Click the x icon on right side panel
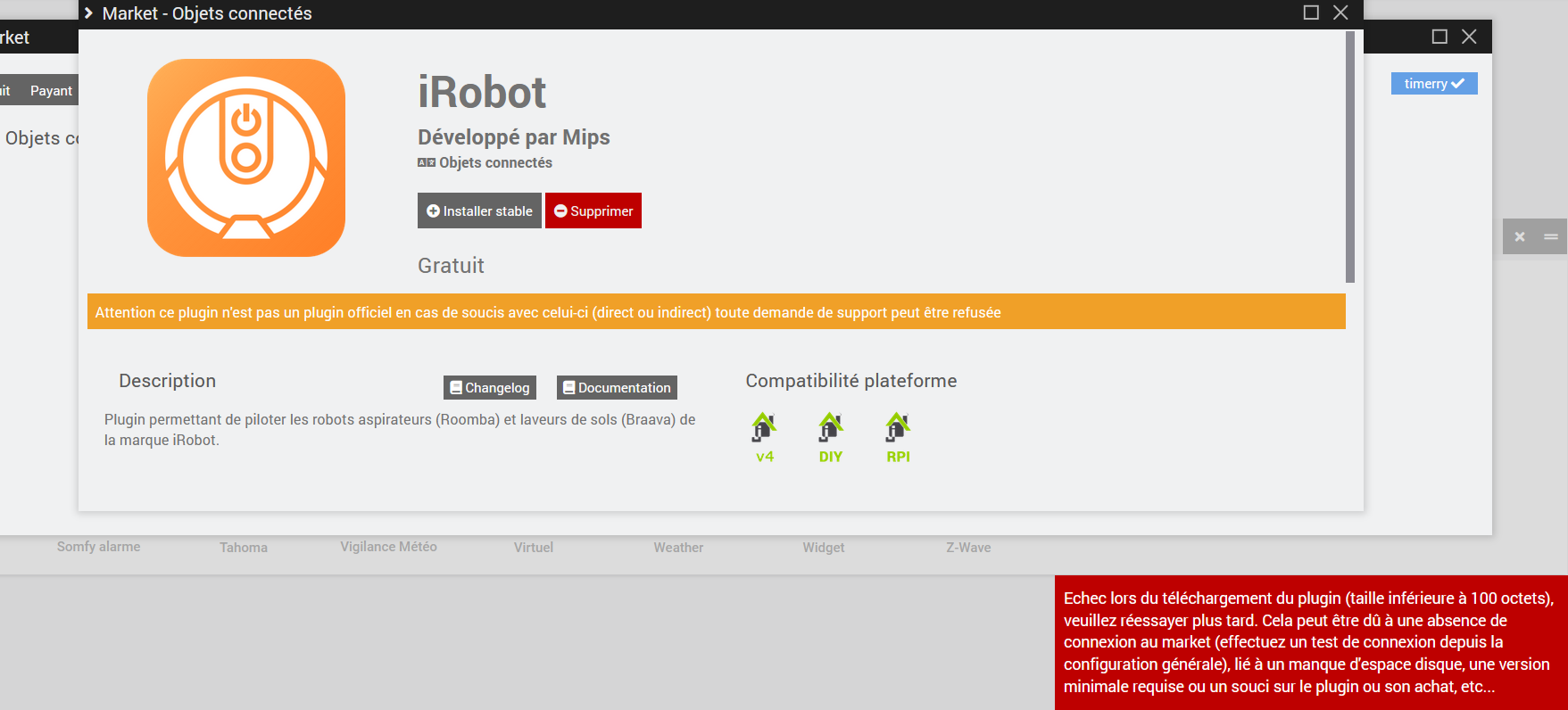Image resolution: width=1568 pixels, height=710 pixels. click(1520, 236)
